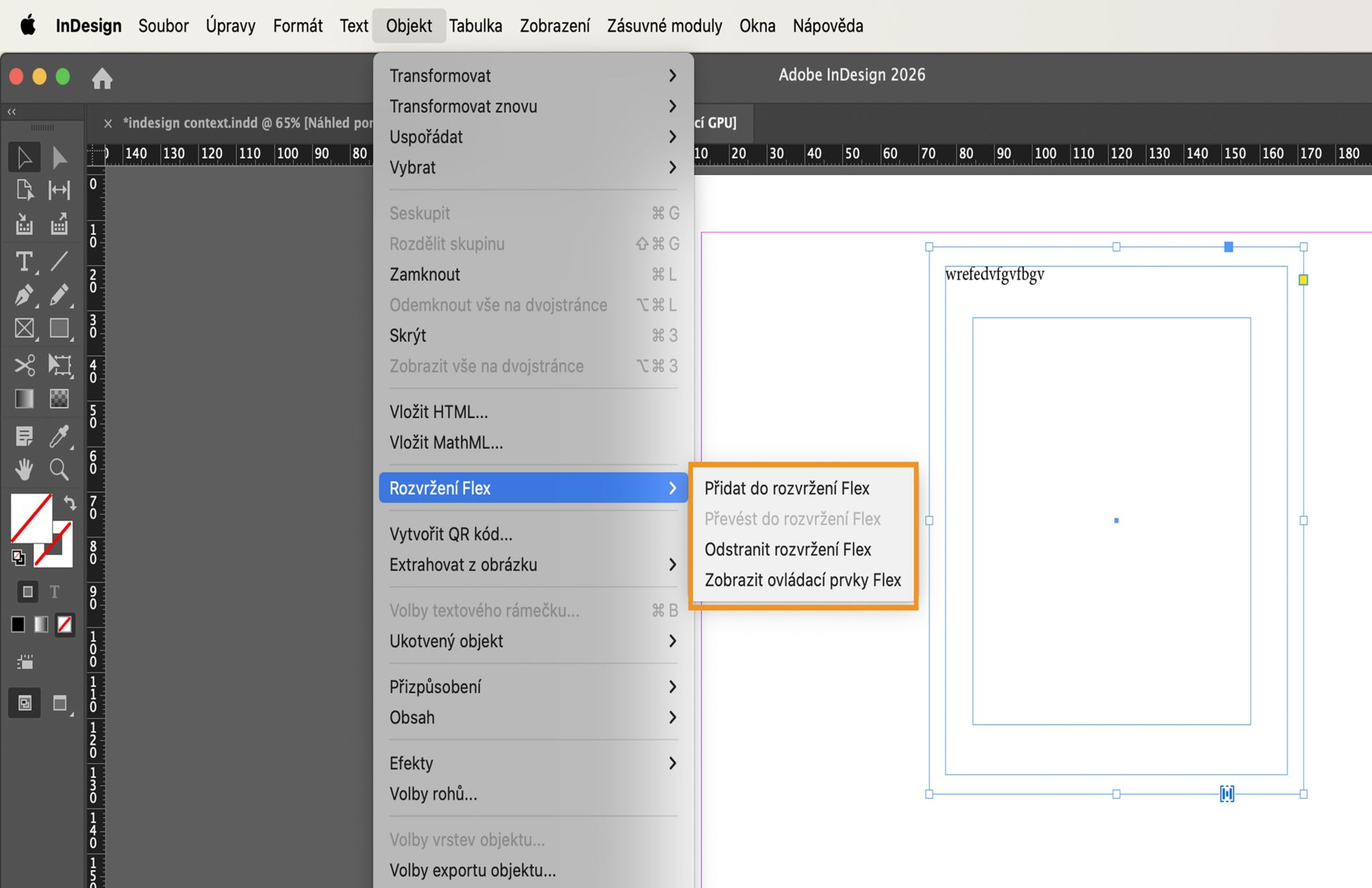Expand the Efekty submenu
1372x888 pixels.
(x=532, y=762)
